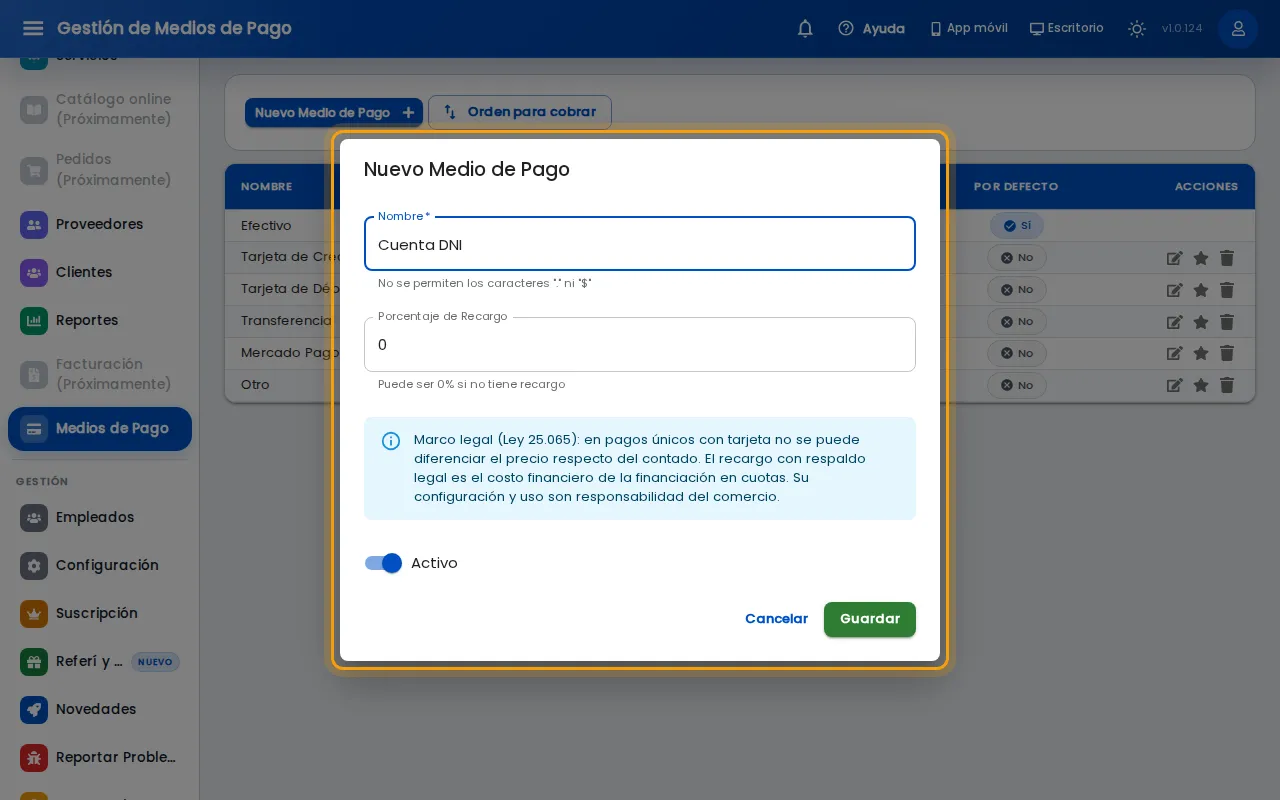Toggle the Activo switch off
This screenshot has width=1280, height=800.
[x=383, y=563]
